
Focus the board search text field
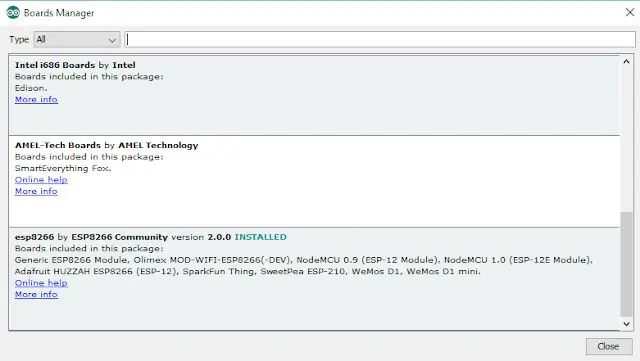[x=380, y=40]
